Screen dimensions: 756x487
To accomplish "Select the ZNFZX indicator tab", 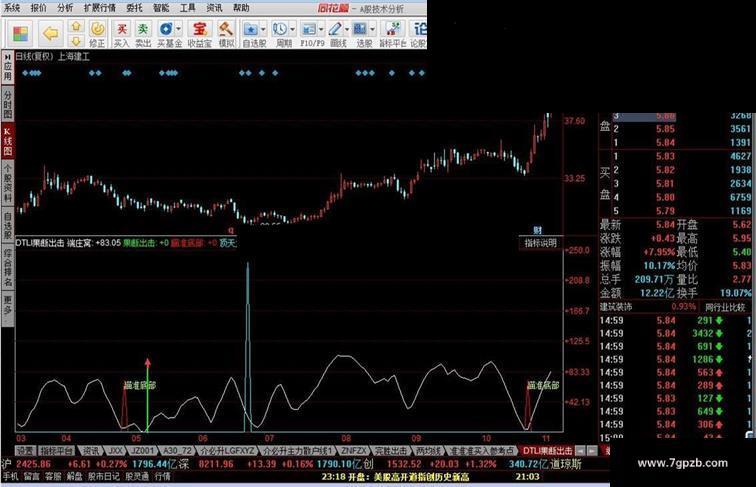I will tap(352, 450).
